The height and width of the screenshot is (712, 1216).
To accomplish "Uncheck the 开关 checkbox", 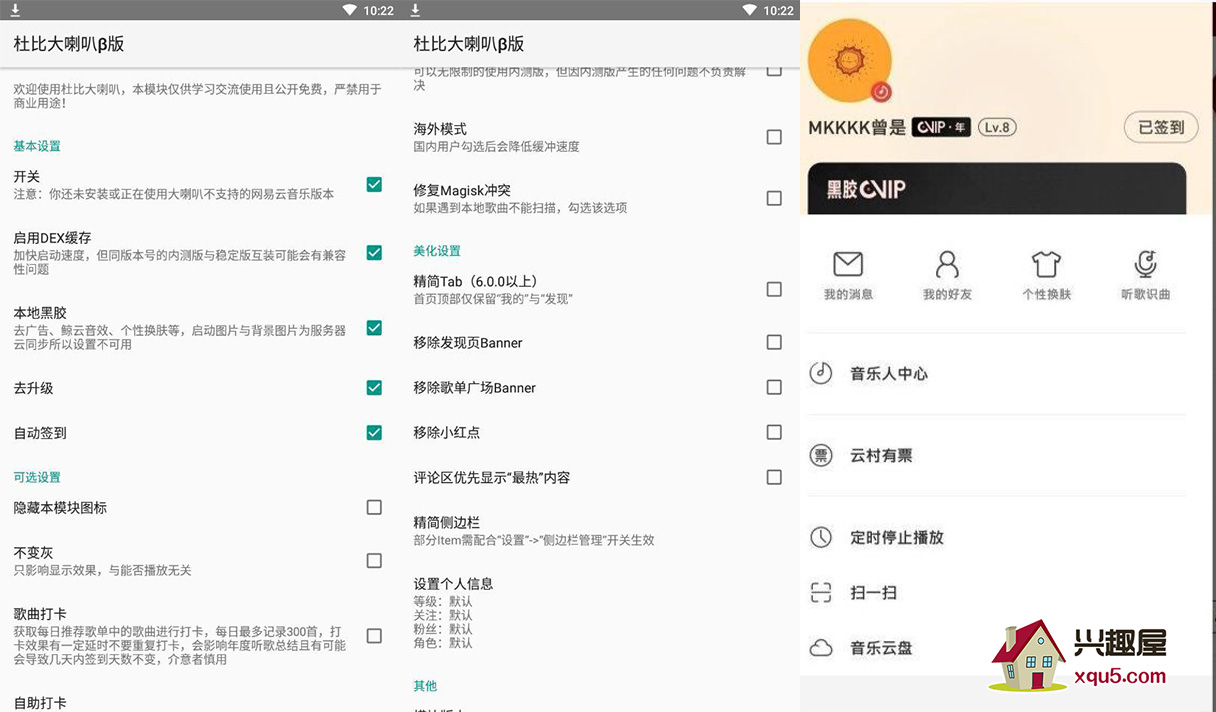I will [x=374, y=184].
